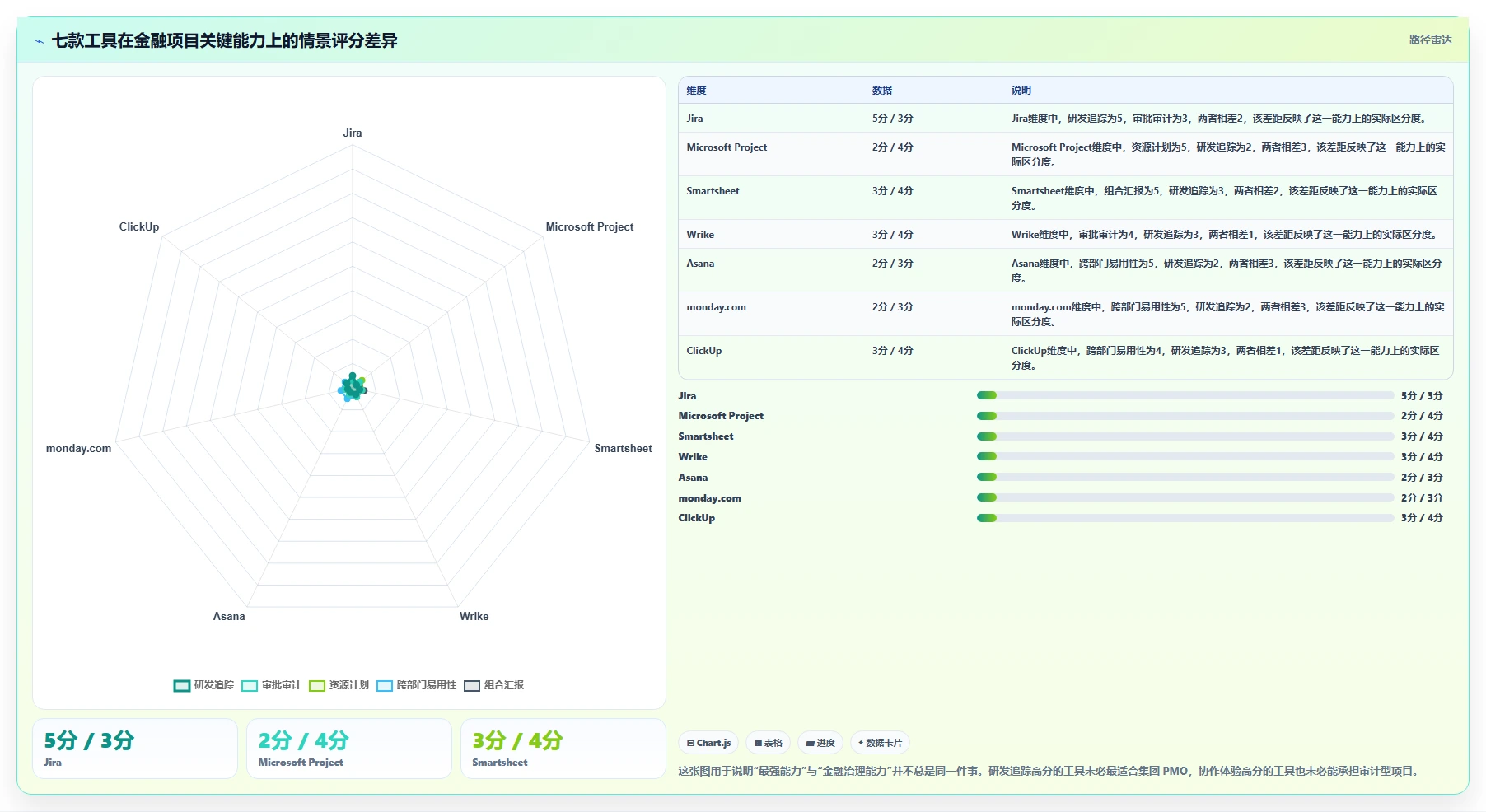This screenshot has width=1486, height=812.
Task: Click the Smartsheet label in the progress list
Action: pos(705,436)
